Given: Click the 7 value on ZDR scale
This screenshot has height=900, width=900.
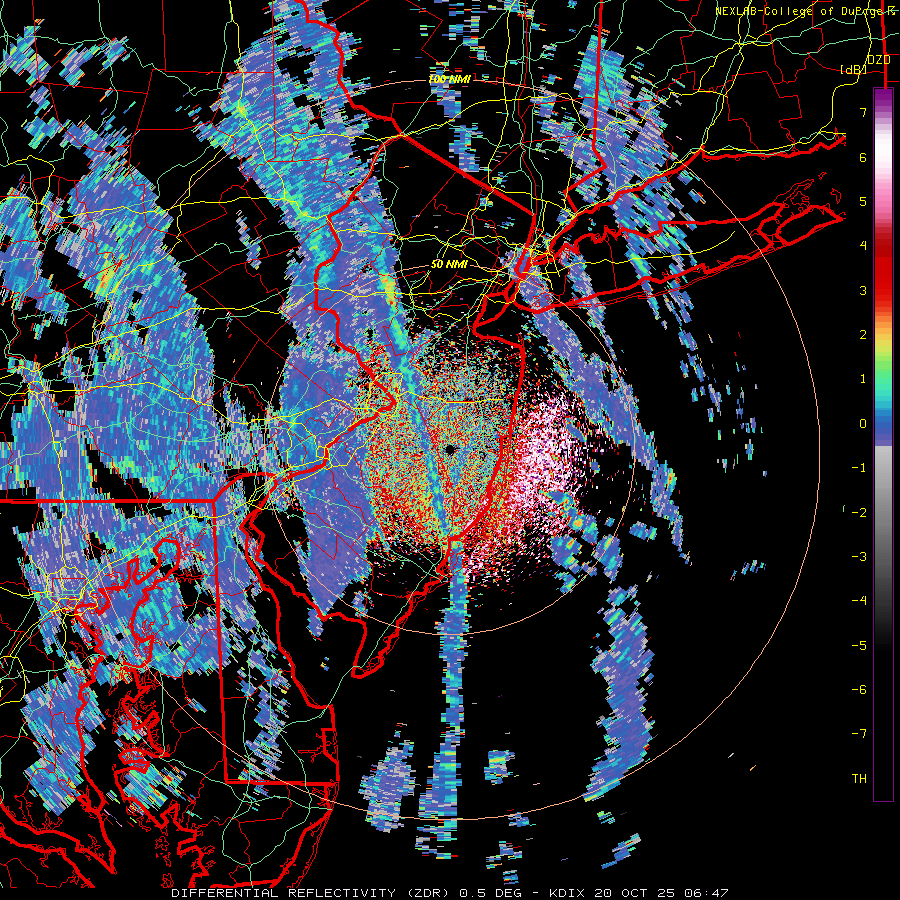Looking at the screenshot, I should click(863, 112).
